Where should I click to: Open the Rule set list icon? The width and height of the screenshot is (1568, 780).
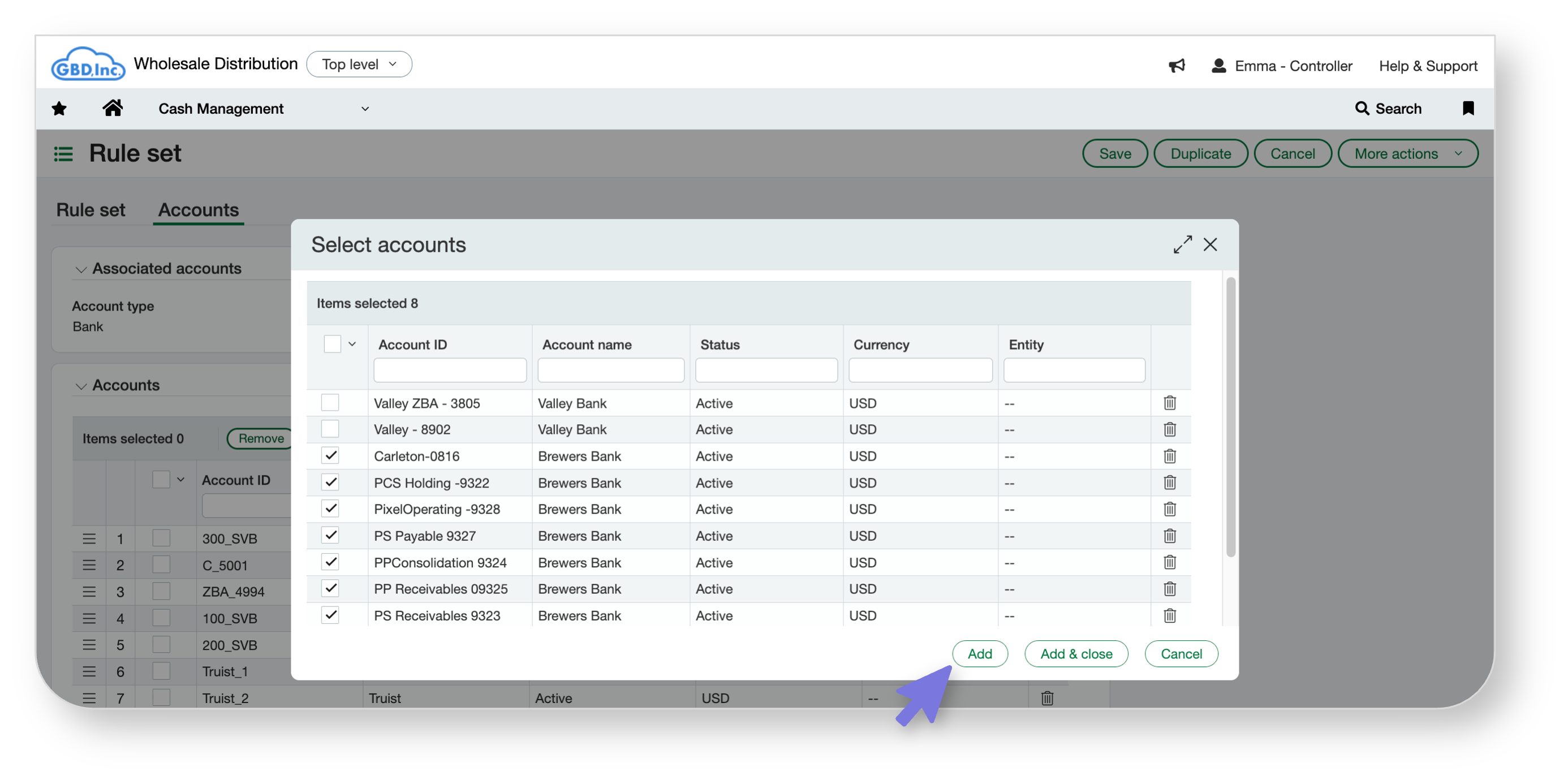pos(63,154)
